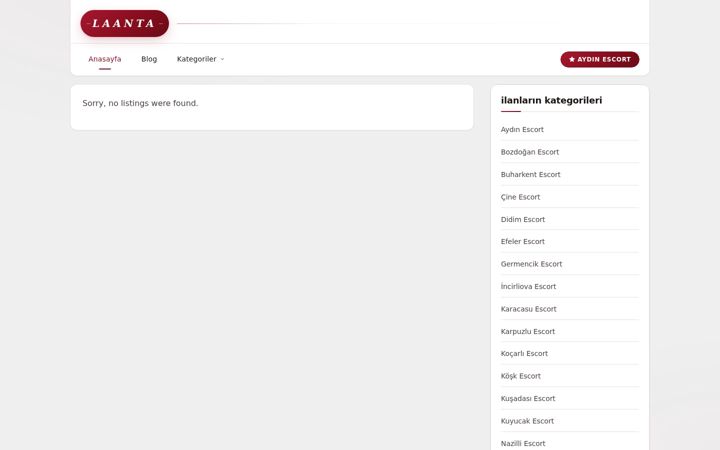Screen dimensions: 720x450
Task: Expand the Kategoriler dropdown chevron
Action: [x=222, y=59]
